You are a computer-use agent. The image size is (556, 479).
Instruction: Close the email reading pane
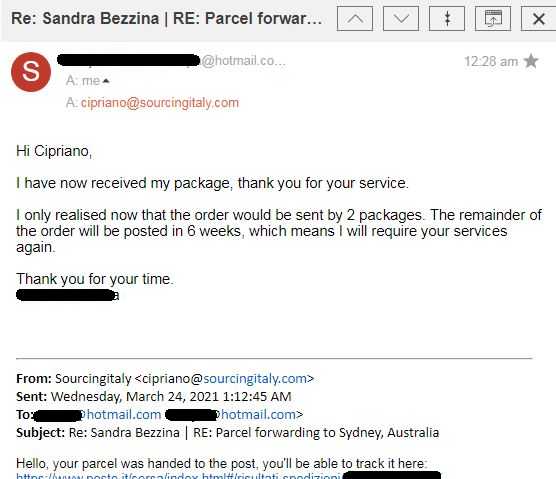click(x=539, y=18)
